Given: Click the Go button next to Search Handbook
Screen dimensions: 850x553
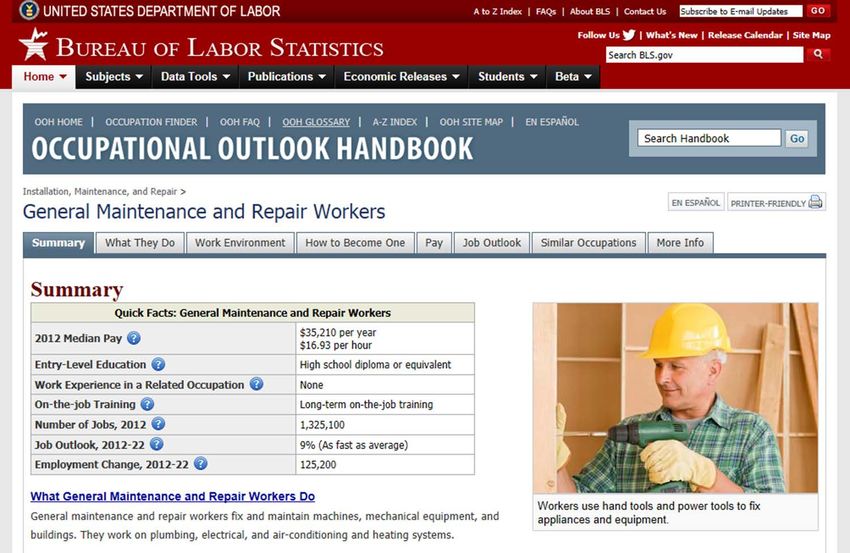Looking at the screenshot, I should point(797,138).
